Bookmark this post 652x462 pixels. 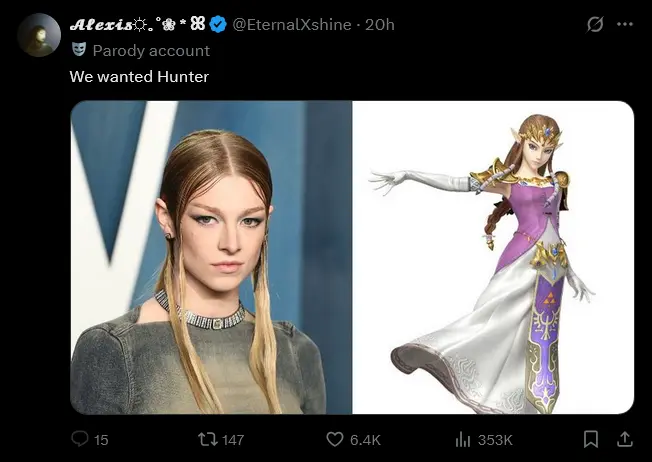pos(591,439)
